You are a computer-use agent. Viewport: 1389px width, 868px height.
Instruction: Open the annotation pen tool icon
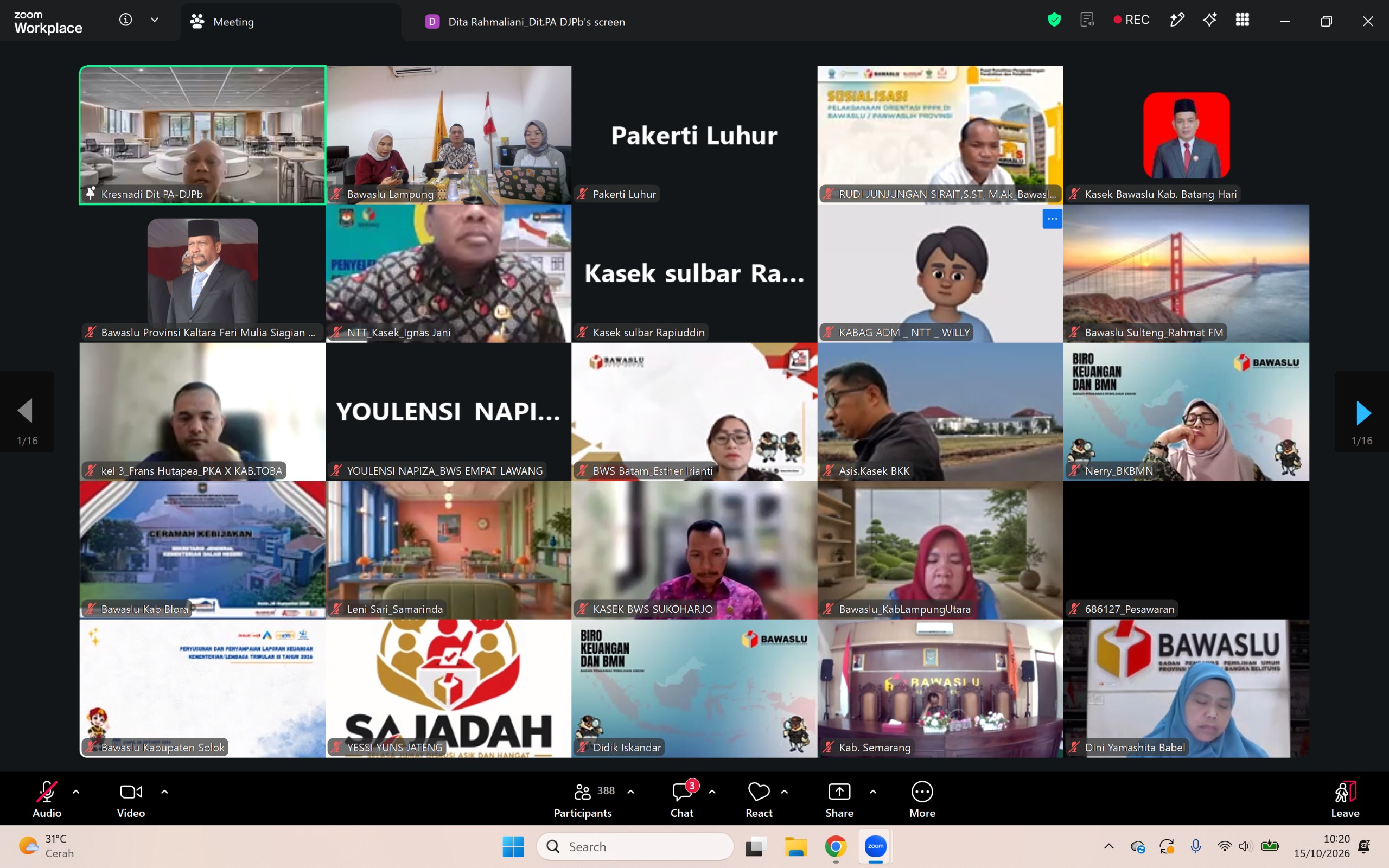point(1177,20)
